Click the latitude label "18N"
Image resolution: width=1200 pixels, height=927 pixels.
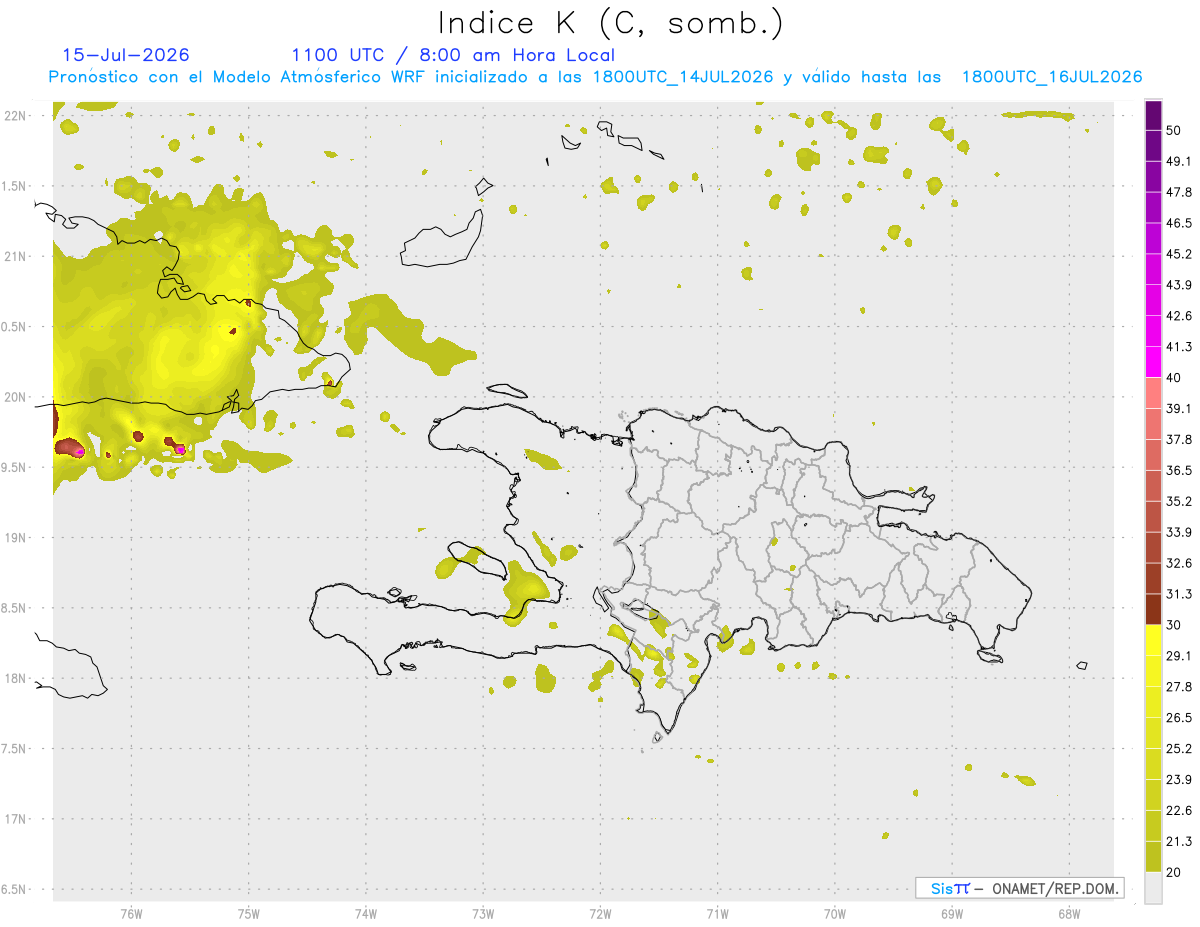[x=15, y=678]
